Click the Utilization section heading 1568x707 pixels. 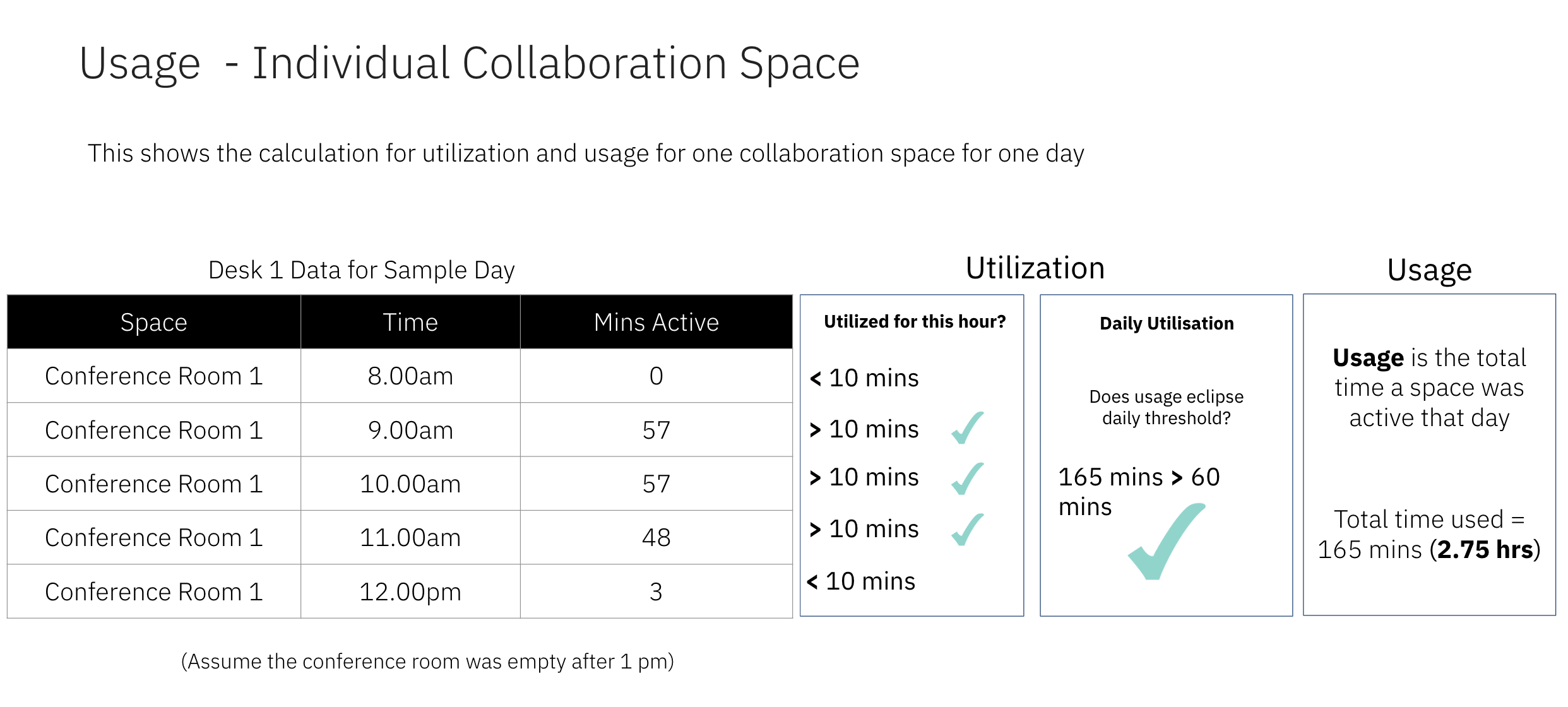(1035, 268)
